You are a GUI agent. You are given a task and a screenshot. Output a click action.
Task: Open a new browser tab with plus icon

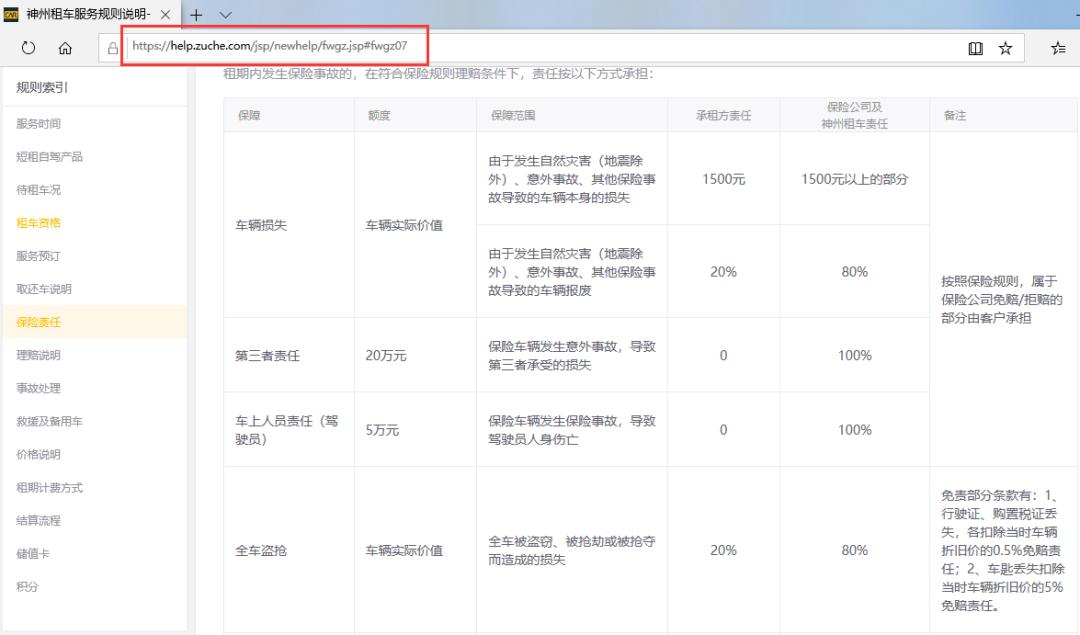[196, 15]
